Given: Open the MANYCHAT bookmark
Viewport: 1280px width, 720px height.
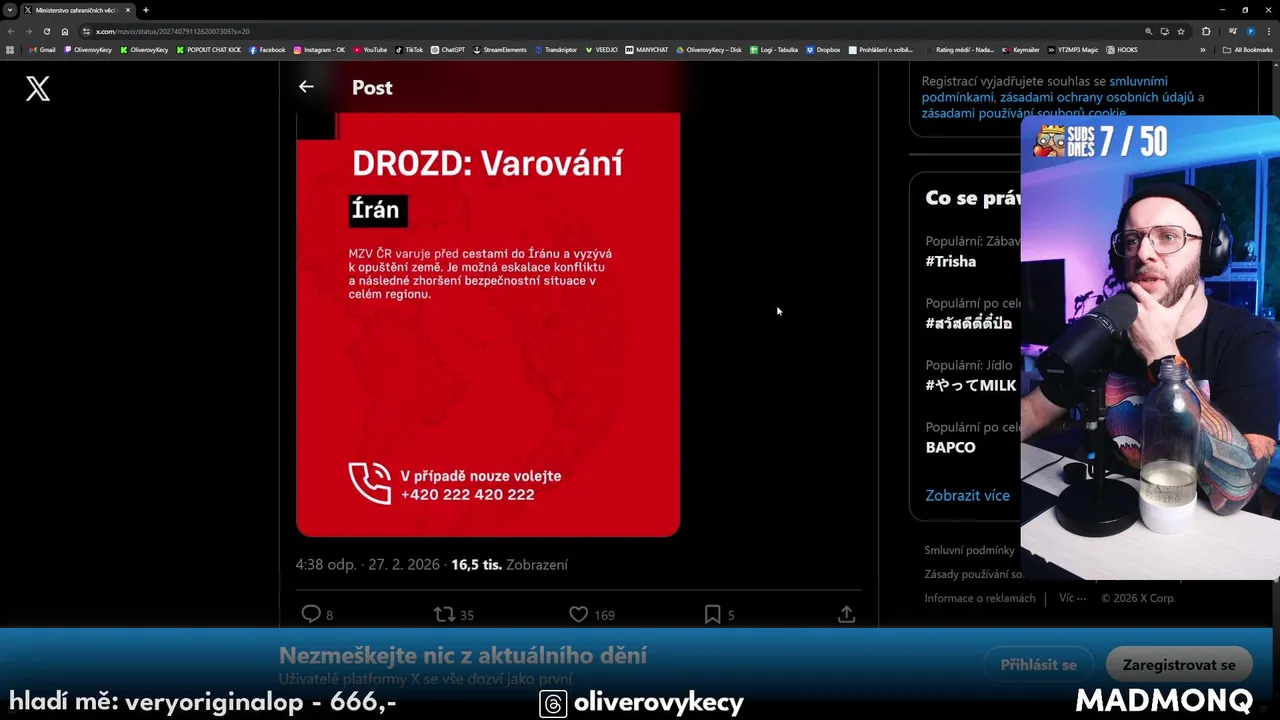Looking at the screenshot, I should point(647,49).
